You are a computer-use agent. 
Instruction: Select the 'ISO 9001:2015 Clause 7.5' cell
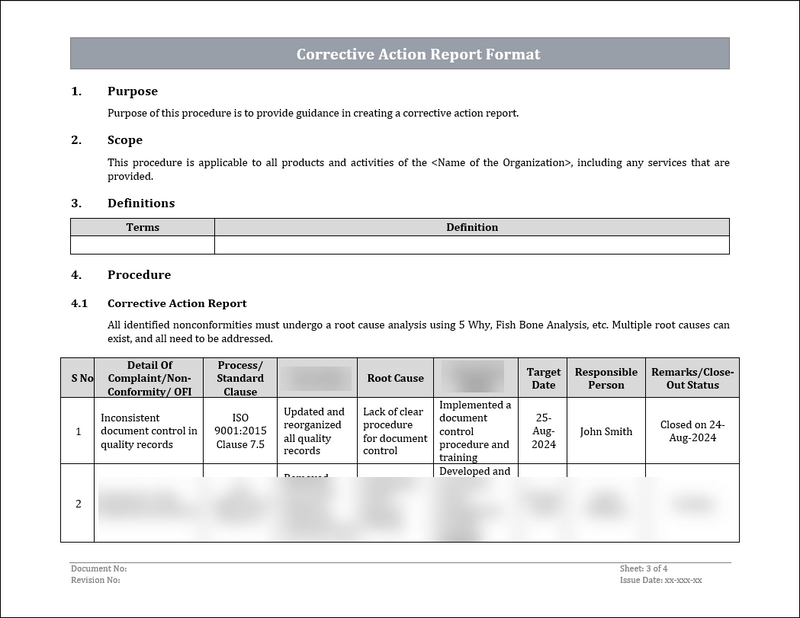(240, 431)
